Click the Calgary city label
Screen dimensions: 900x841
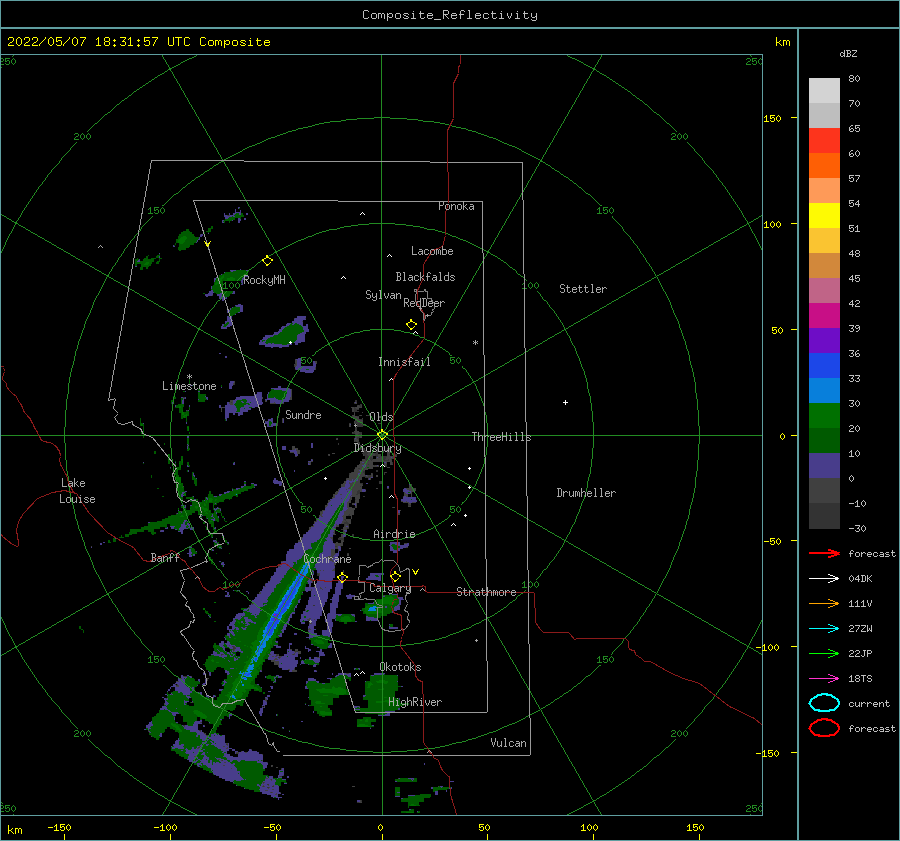[x=390, y=588]
